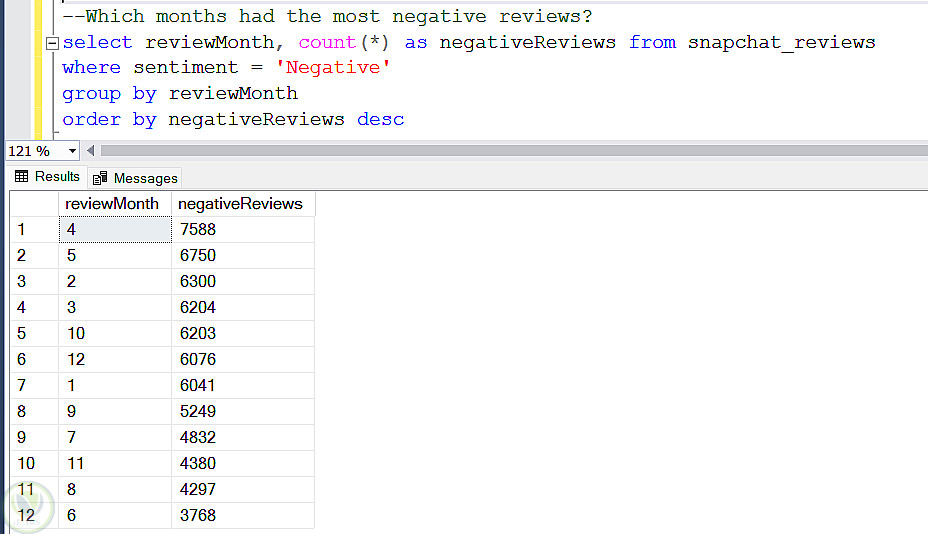The image size is (928, 534).
Task: Click the 'group by' keyword in query
Action: pyautogui.click(x=109, y=94)
